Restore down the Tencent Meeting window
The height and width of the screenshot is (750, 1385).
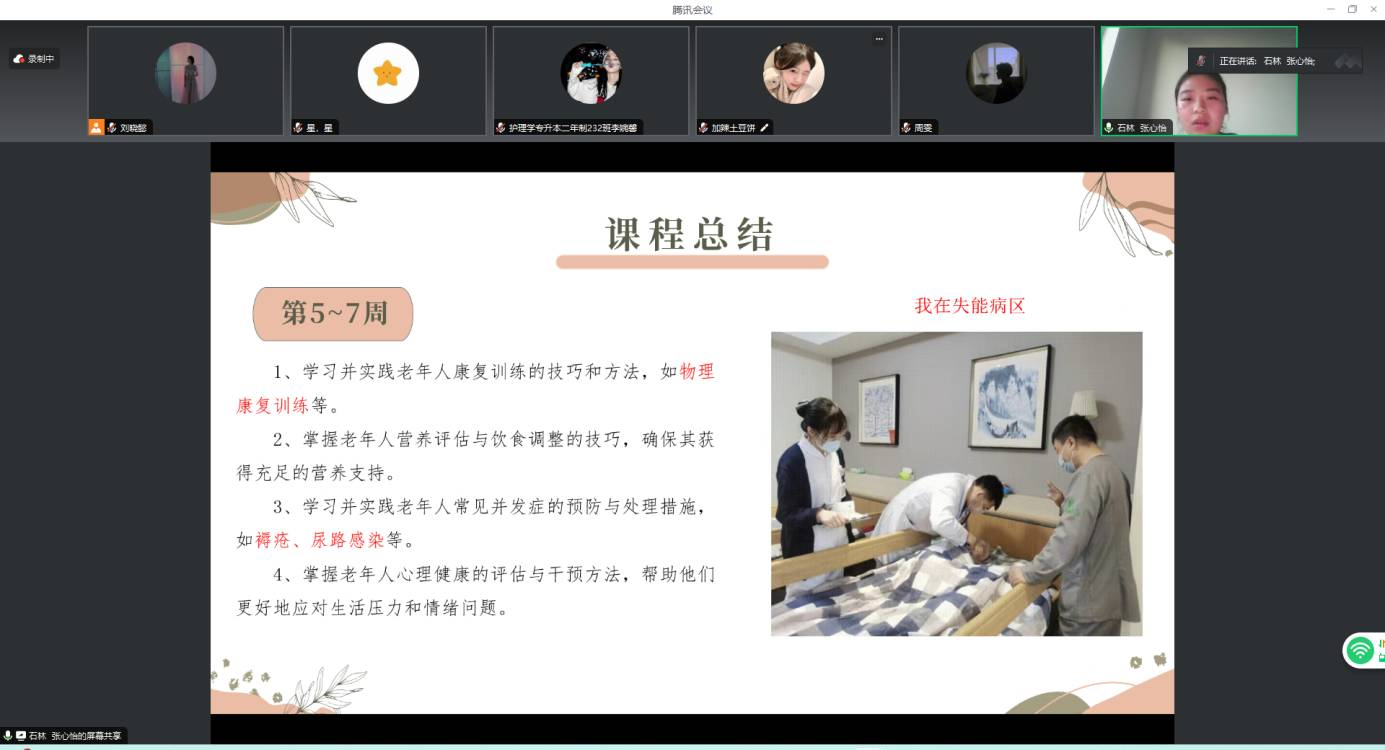1352,9
